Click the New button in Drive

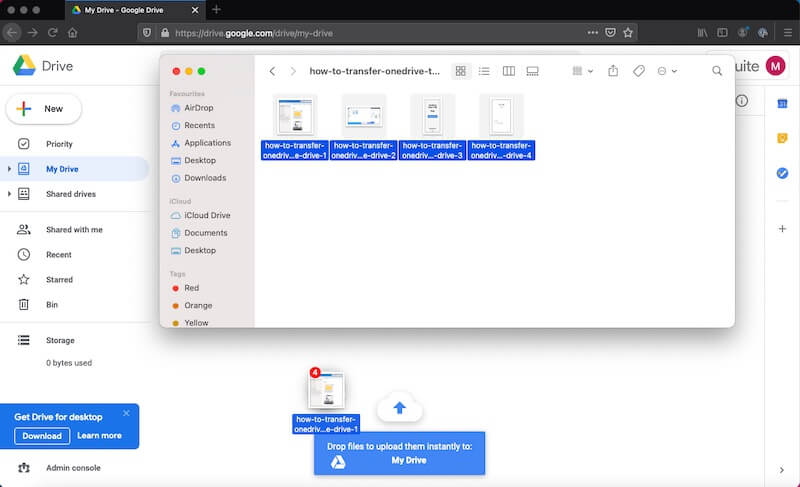tap(44, 109)
